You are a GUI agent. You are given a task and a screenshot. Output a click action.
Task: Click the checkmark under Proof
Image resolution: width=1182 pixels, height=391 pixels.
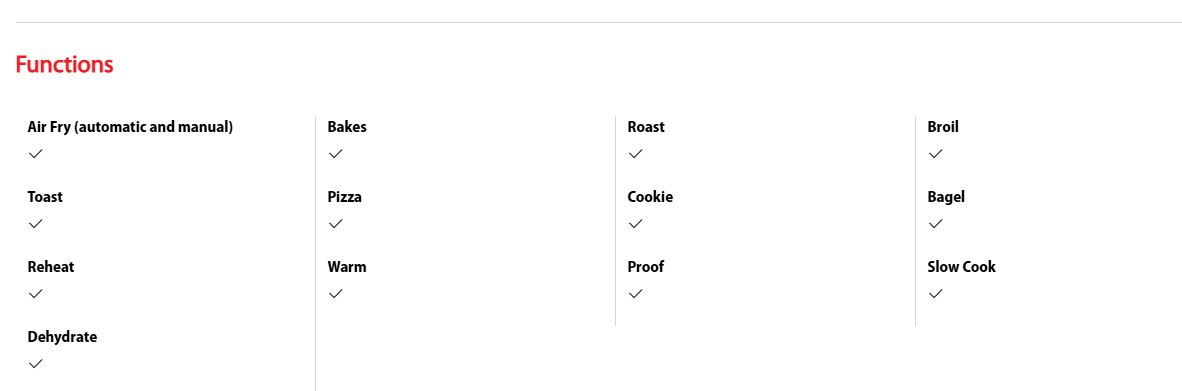[x=635, y=294]
